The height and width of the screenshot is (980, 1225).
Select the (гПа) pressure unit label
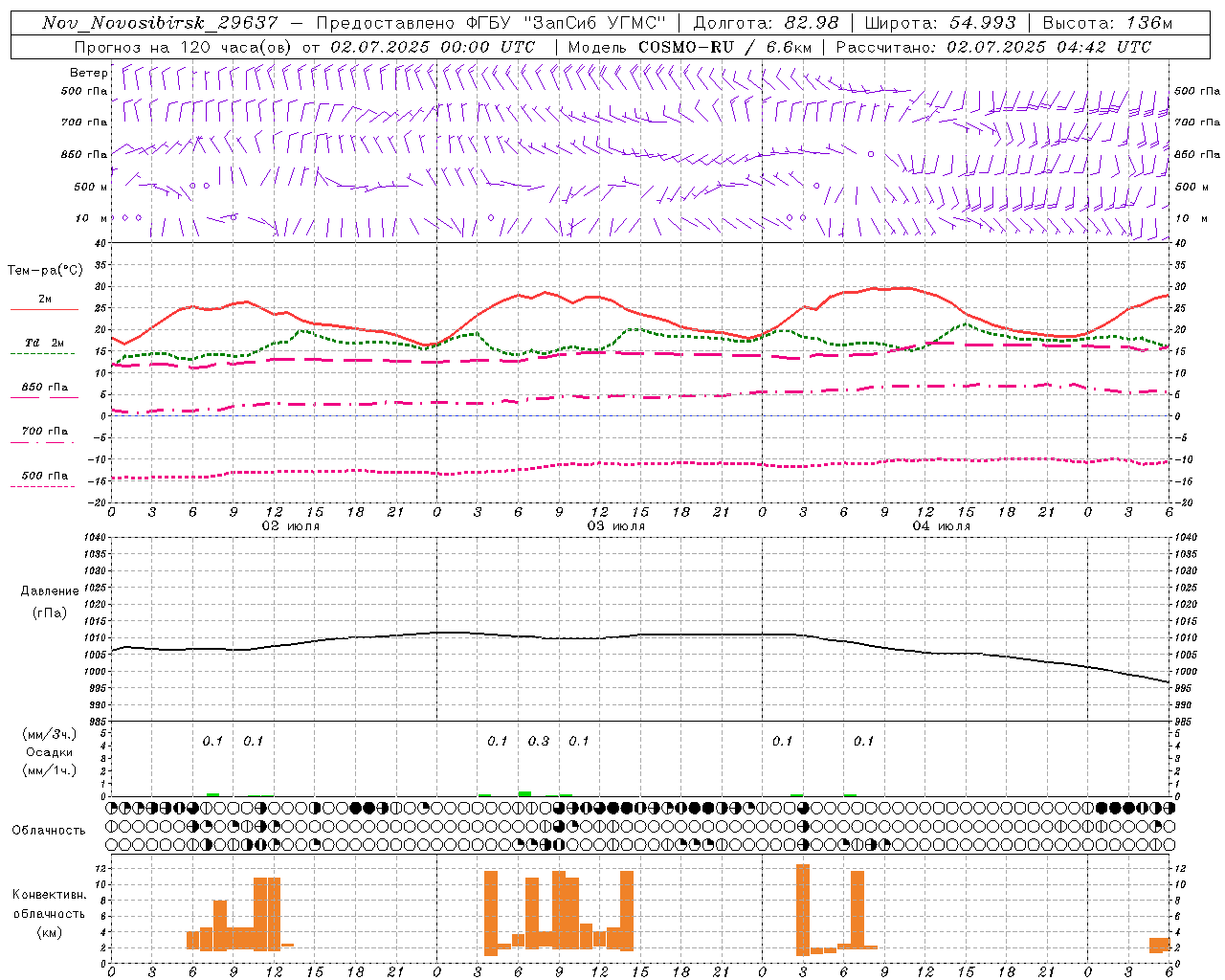[50, 612]
